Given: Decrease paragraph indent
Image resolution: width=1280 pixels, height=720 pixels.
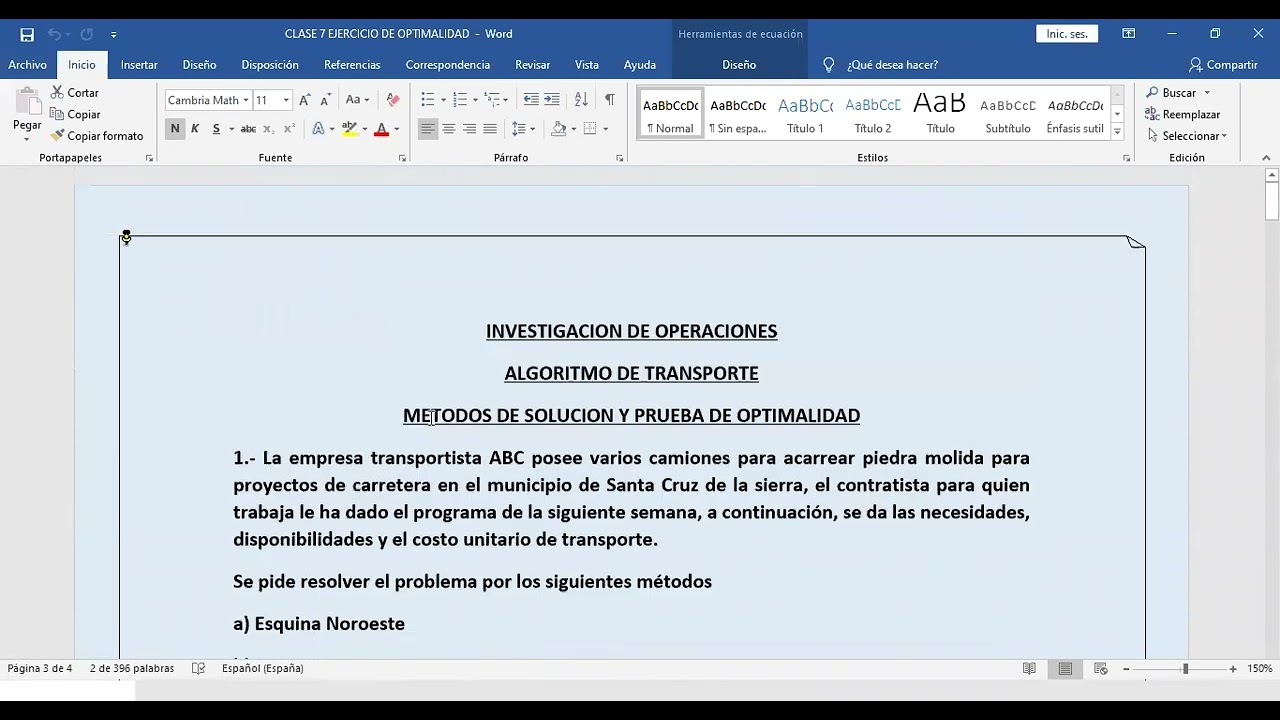Looking at the screenshot, I should point(531,100).
